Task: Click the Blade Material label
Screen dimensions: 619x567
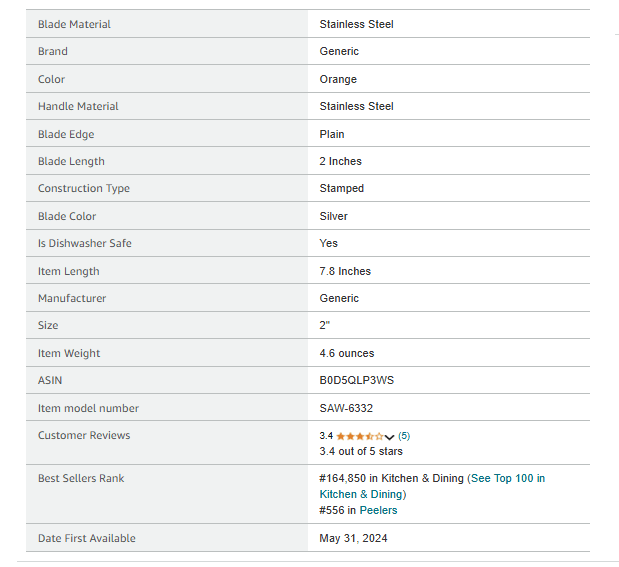Action: pos(74,24)
